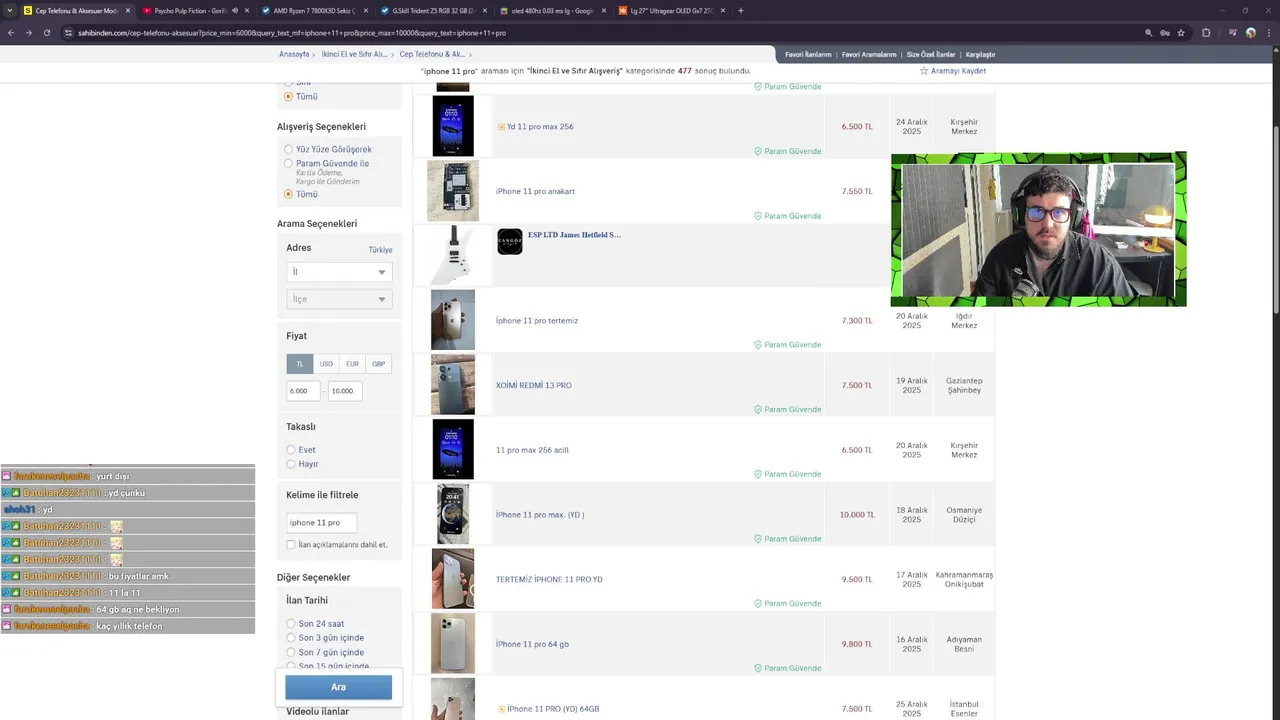Click highlight icon beside Yd 11 pro max 256
The height and width of the screenshot is (720, 1280).
point(501,127)
